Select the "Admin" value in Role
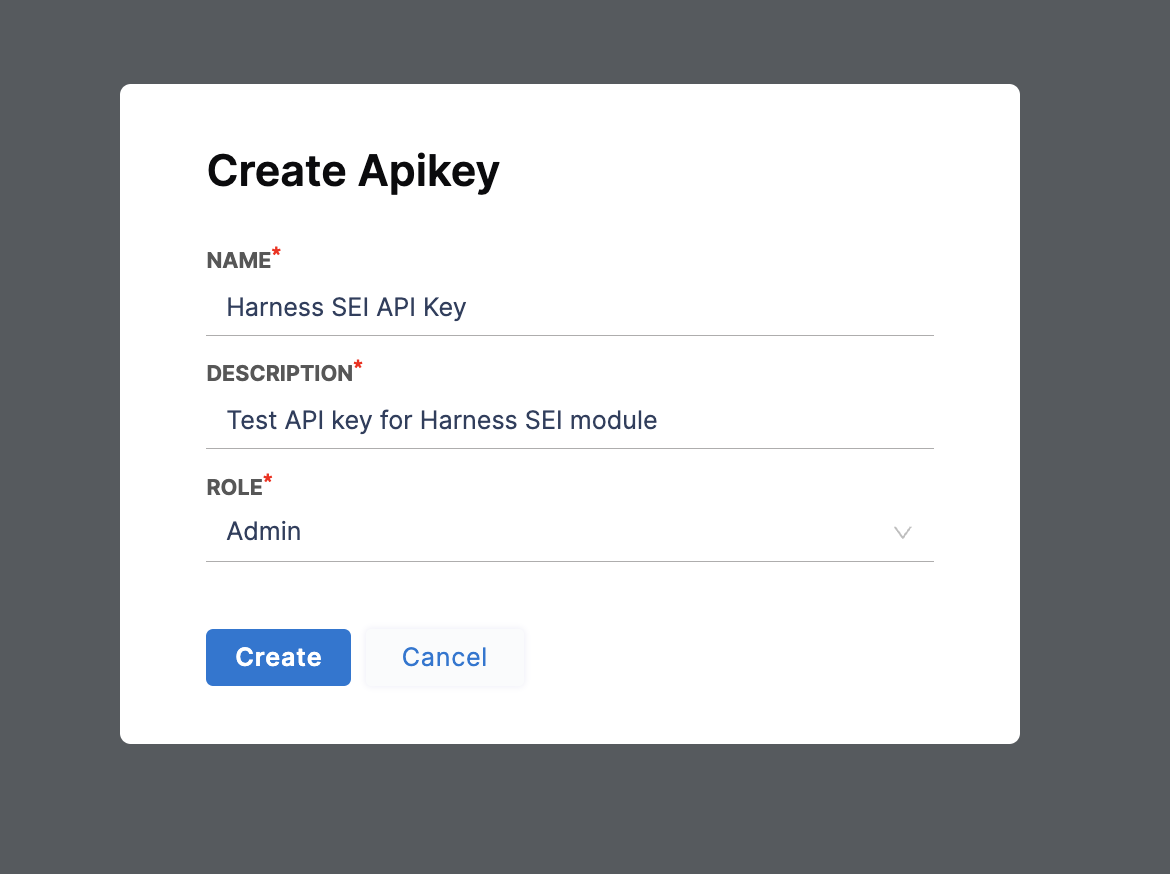1170x874 pixels. pos(264,532)
